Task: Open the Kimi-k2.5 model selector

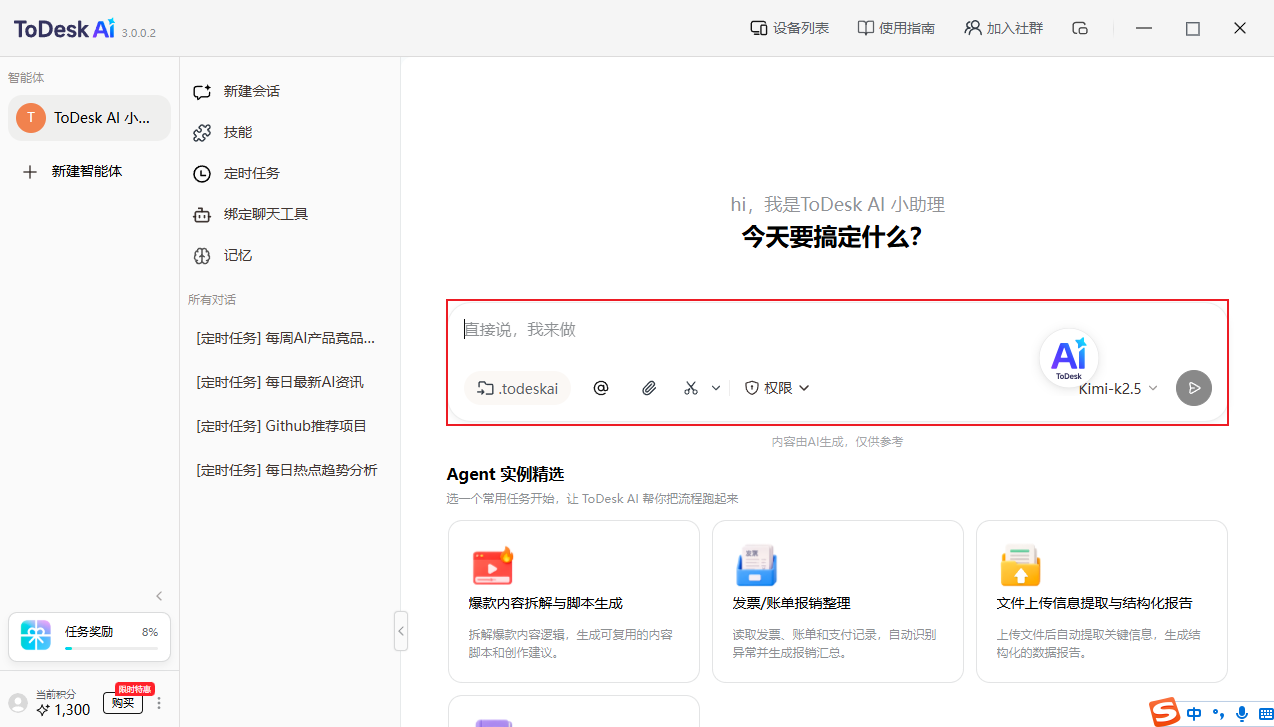Action: 1118,388
